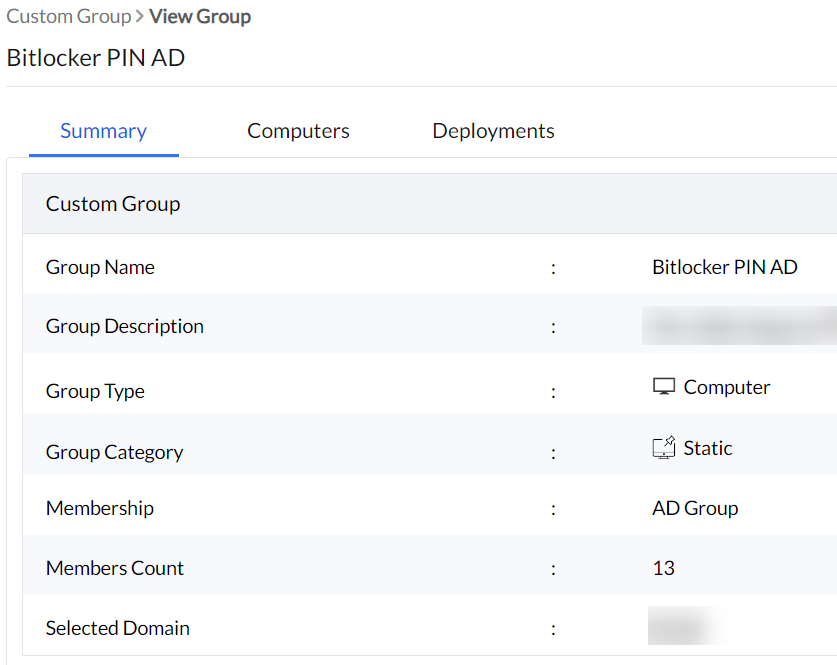Switch to the Computers tab
Image resolution: width=837 pixels, height=665 pixels.
[298, 131]
